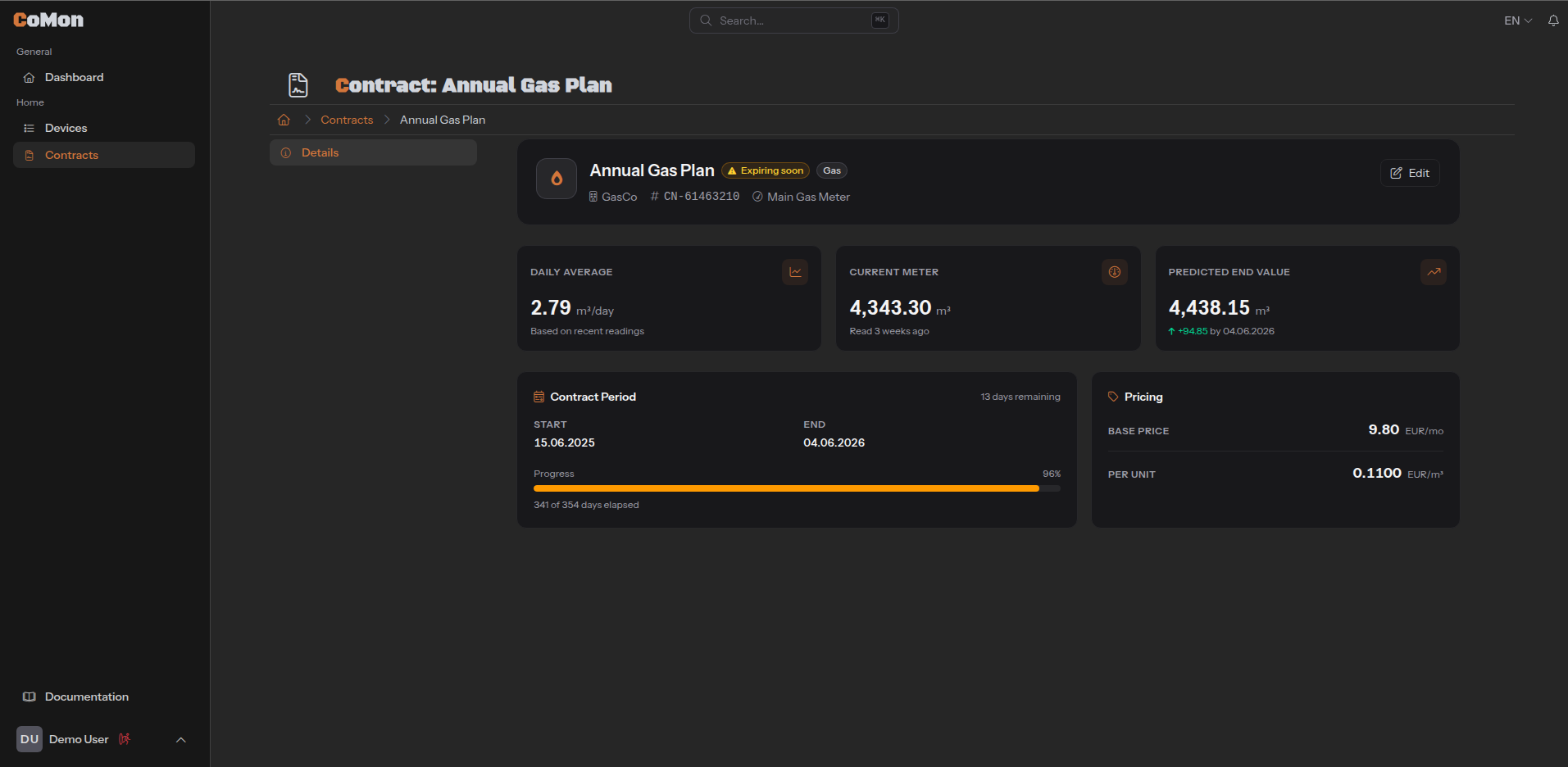The image size is (1568, 767).
Task: Click the Documentation book icon
Action: 30,697
